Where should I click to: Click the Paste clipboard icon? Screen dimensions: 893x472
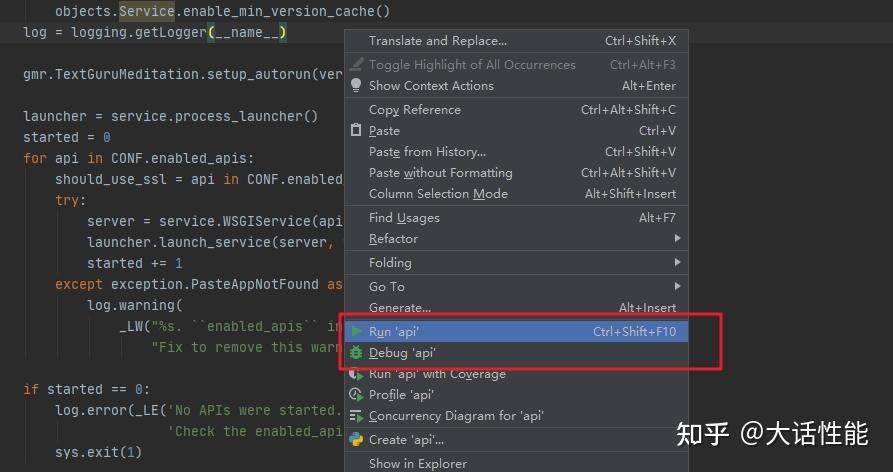tap(356, 130)
